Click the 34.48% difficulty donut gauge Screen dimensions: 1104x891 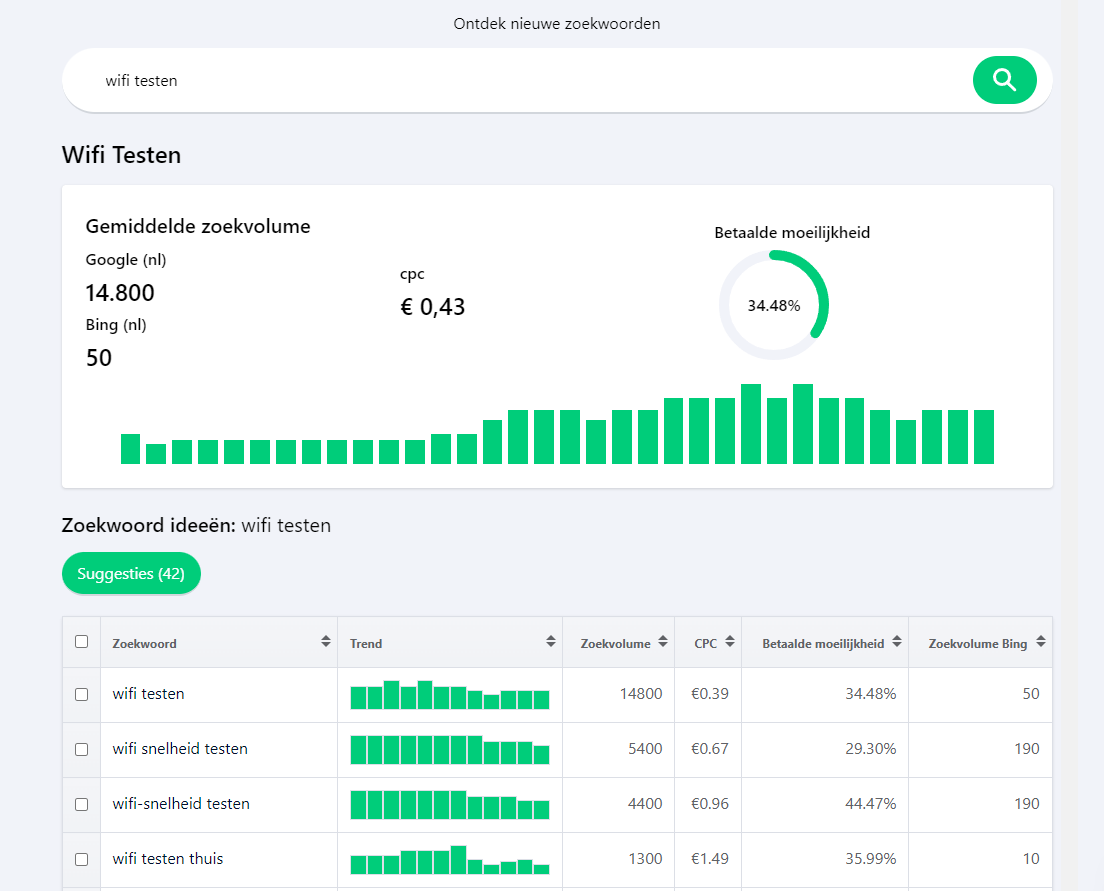pos(774,305)
